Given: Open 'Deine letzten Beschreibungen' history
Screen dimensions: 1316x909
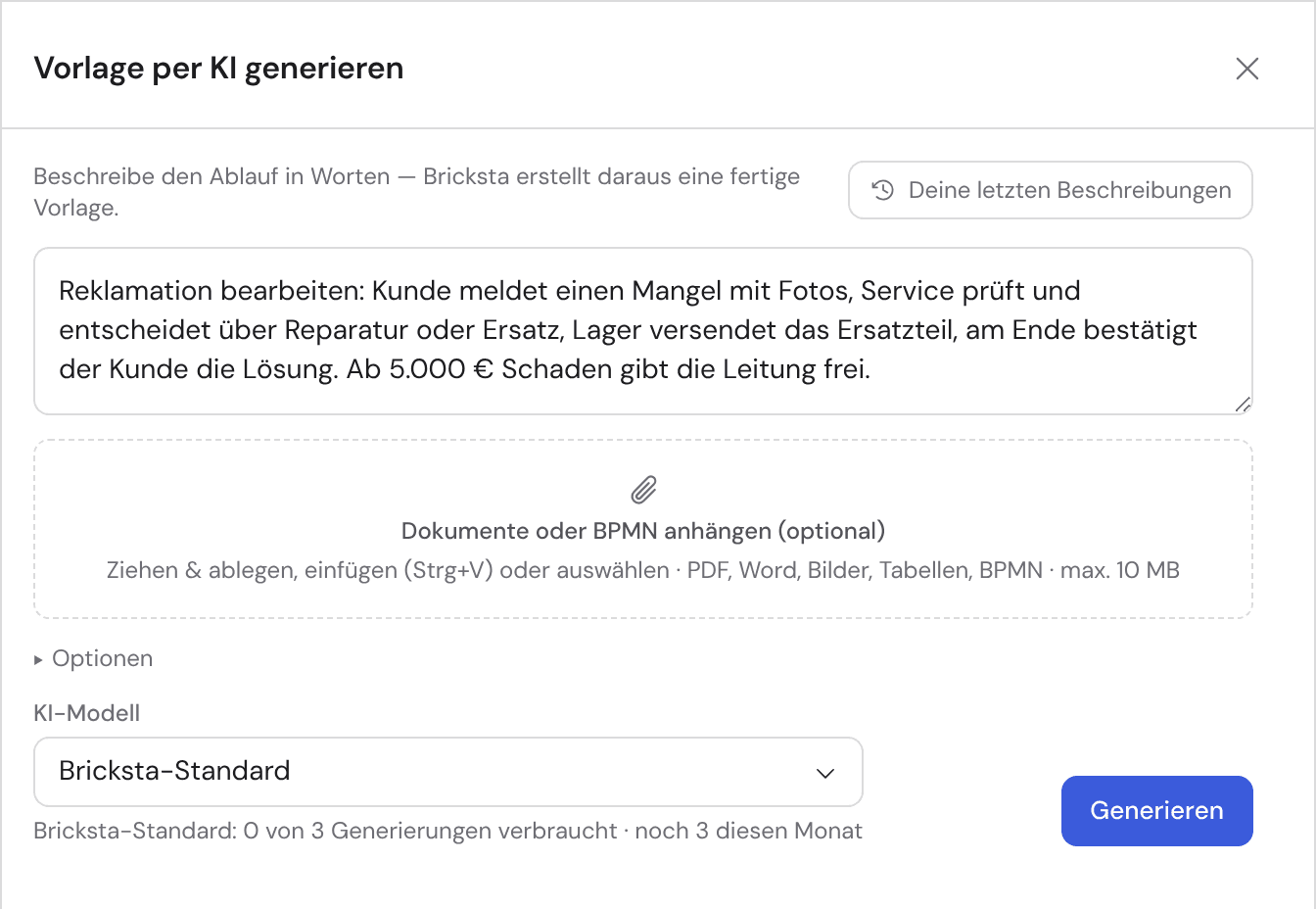Looking at the screenshot, I should (x=1051, y=190).
